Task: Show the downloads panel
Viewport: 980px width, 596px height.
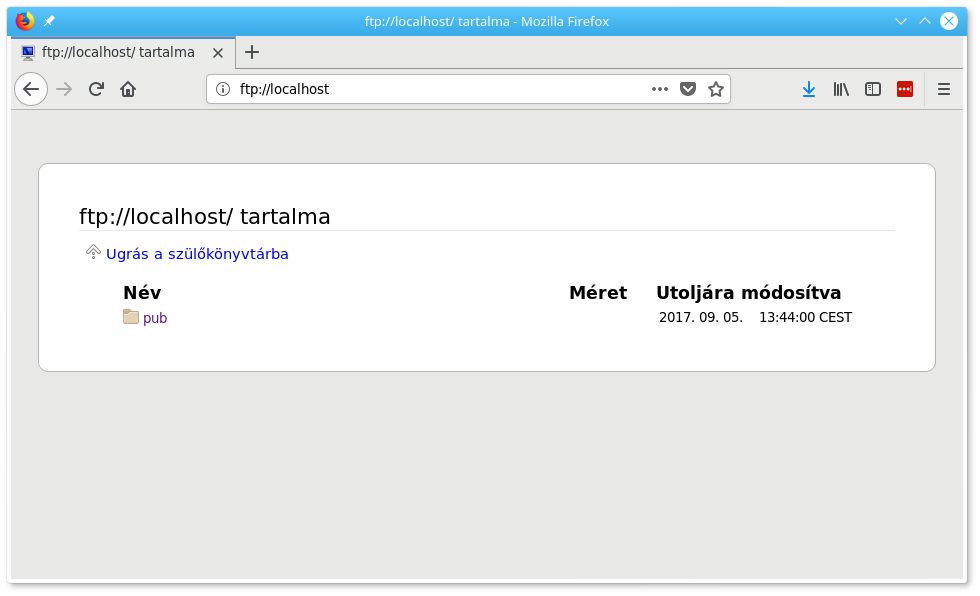Action: [x=809, y=89]
